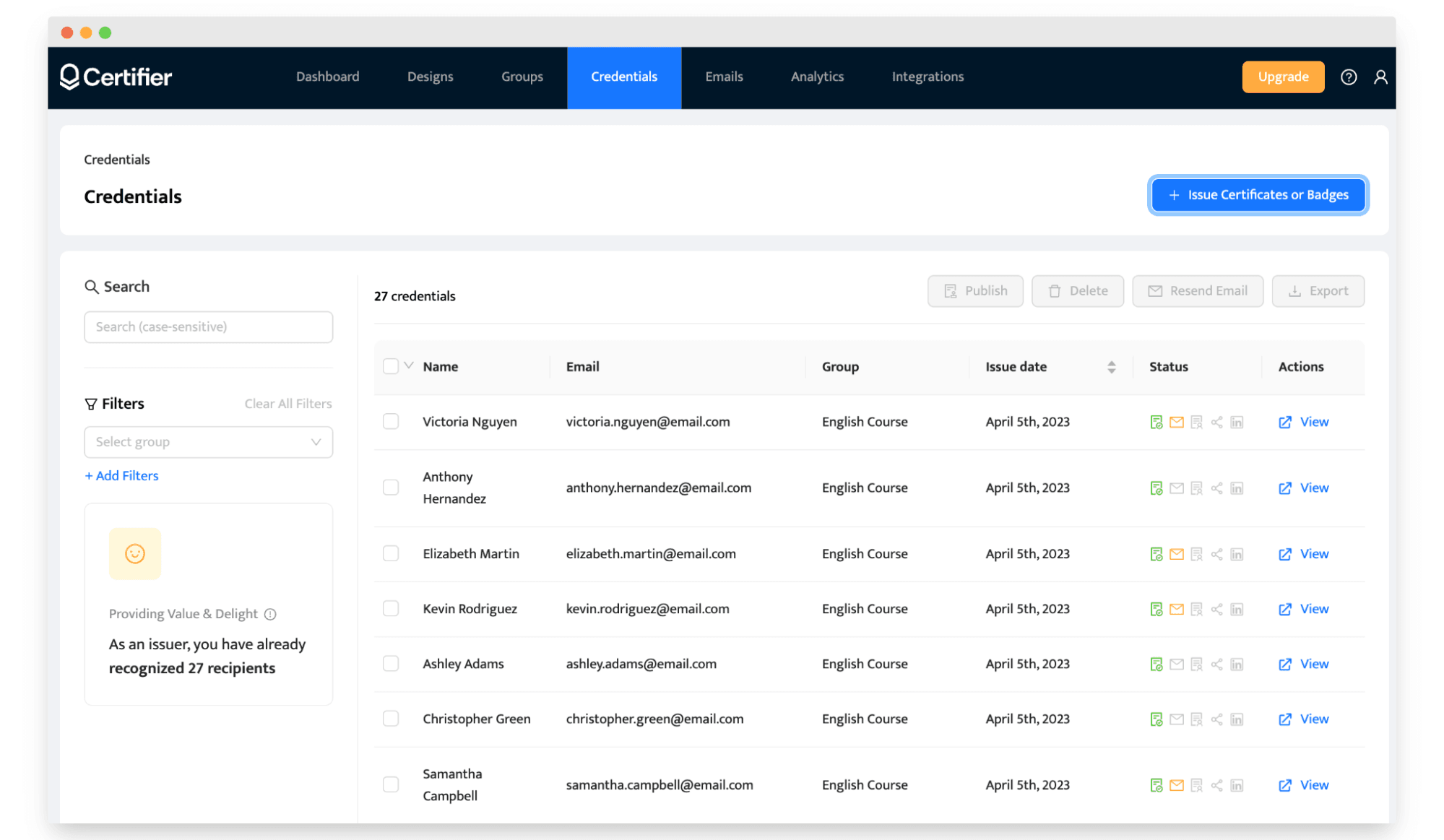Click Ashley Adams' external-link view icon
The image size is (1444, 840).
click(1284, 664)
